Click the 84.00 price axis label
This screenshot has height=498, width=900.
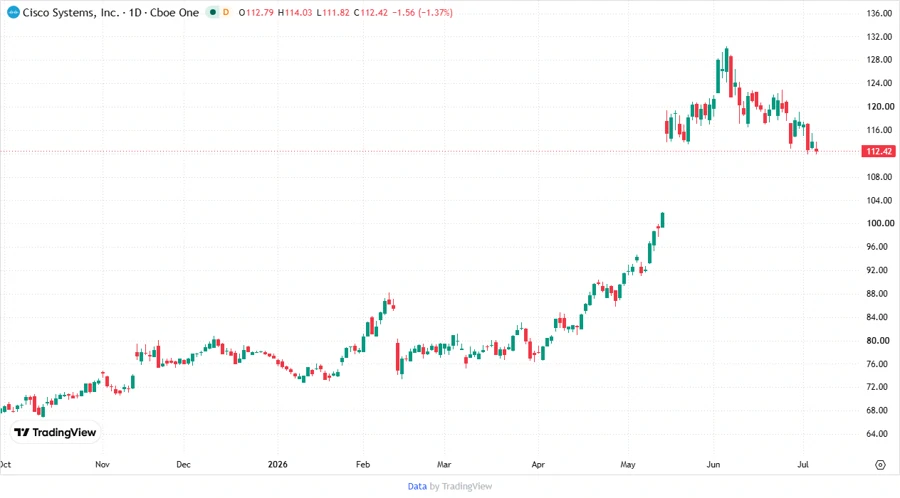click(879, 317)
